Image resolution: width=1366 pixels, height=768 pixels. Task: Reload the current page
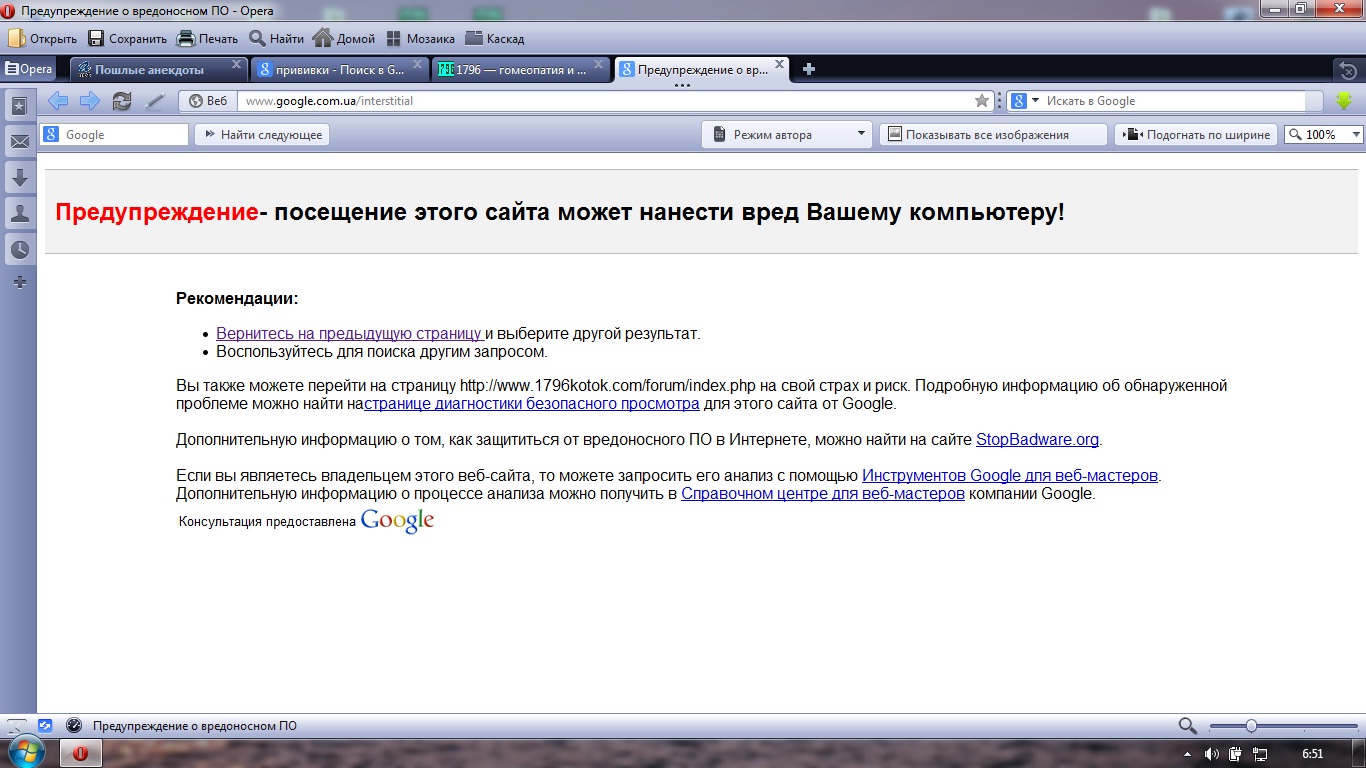tap(122, 101)
